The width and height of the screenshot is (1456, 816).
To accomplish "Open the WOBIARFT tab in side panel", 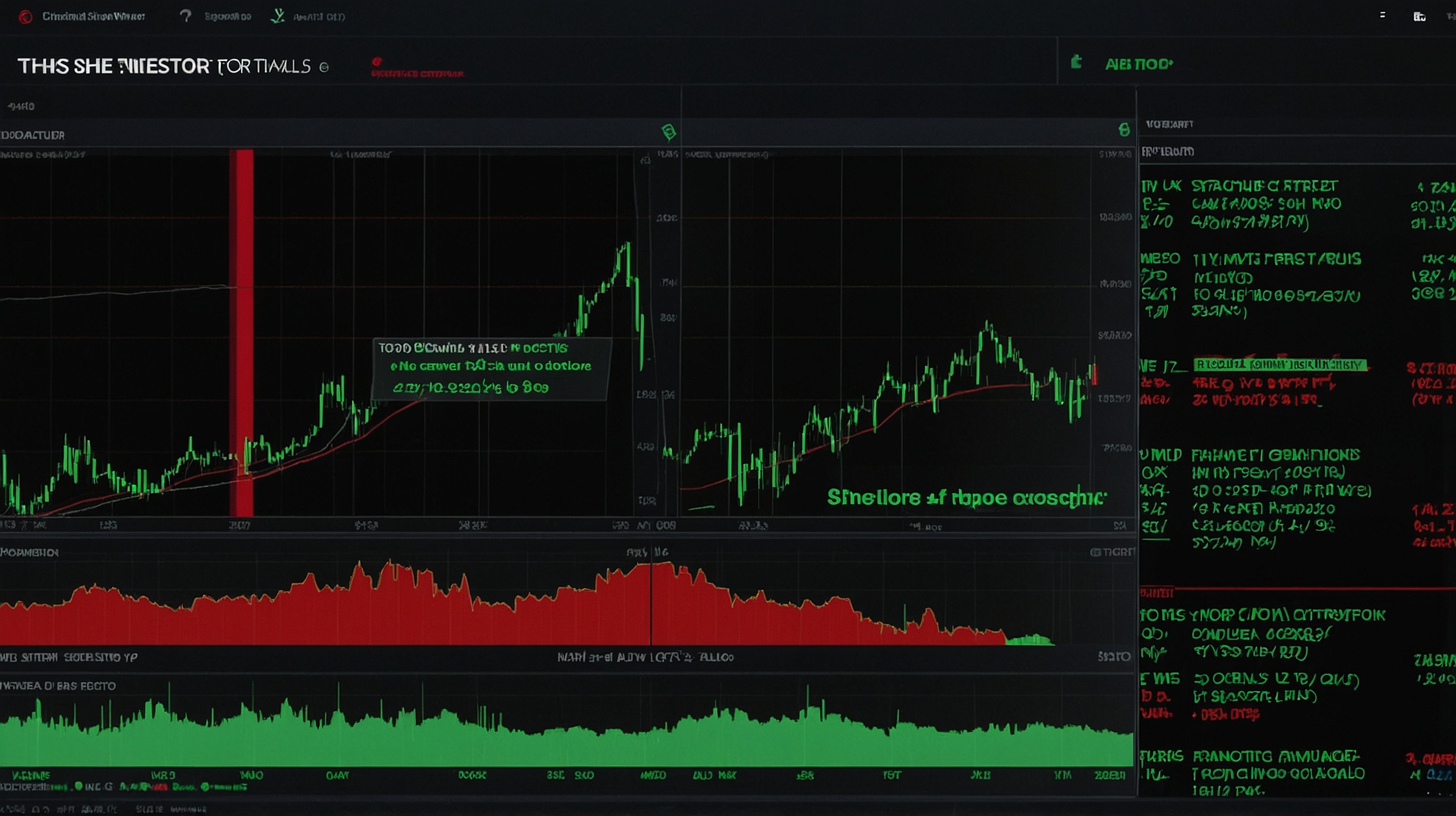I will 1169,124.
